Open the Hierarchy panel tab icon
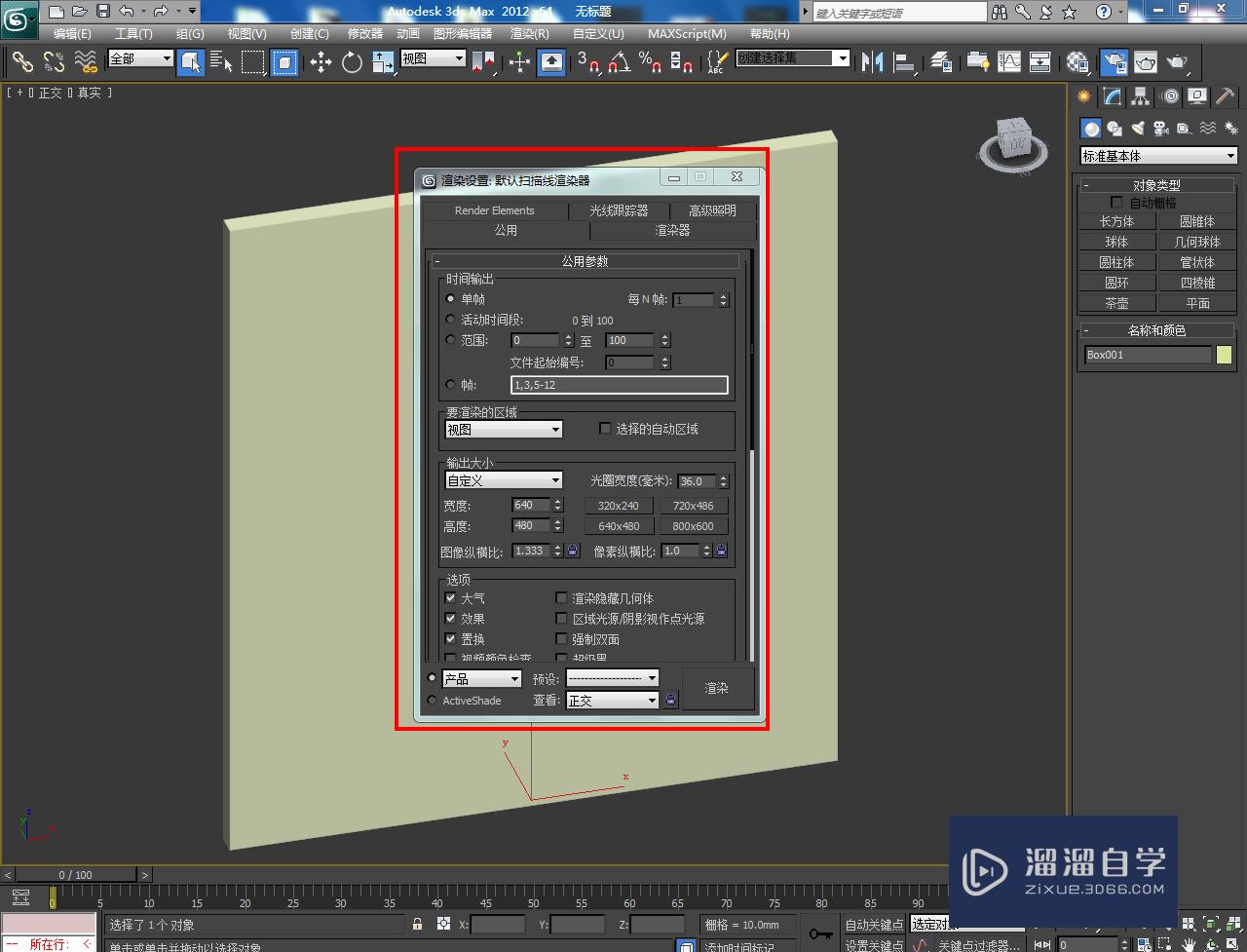 tap(1141, 96)
